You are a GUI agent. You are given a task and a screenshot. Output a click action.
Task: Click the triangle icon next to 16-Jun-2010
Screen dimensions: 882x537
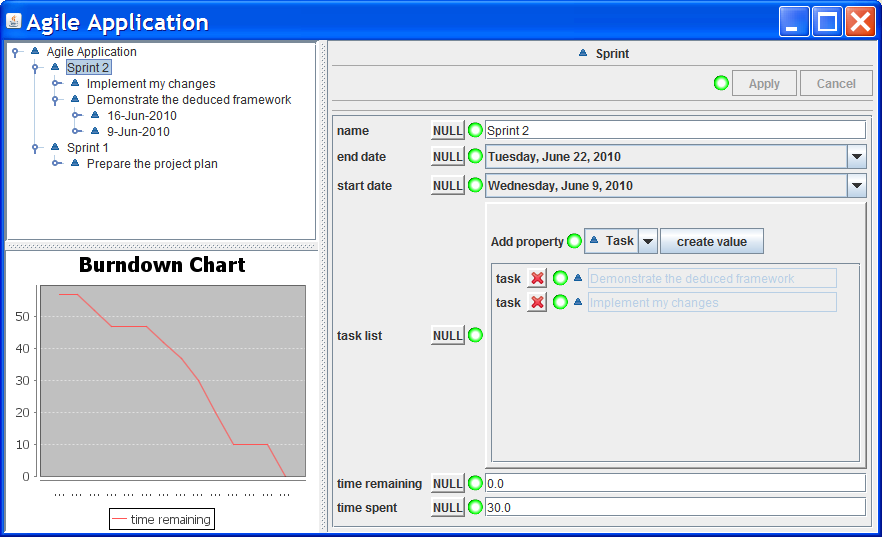coord(95,115)
